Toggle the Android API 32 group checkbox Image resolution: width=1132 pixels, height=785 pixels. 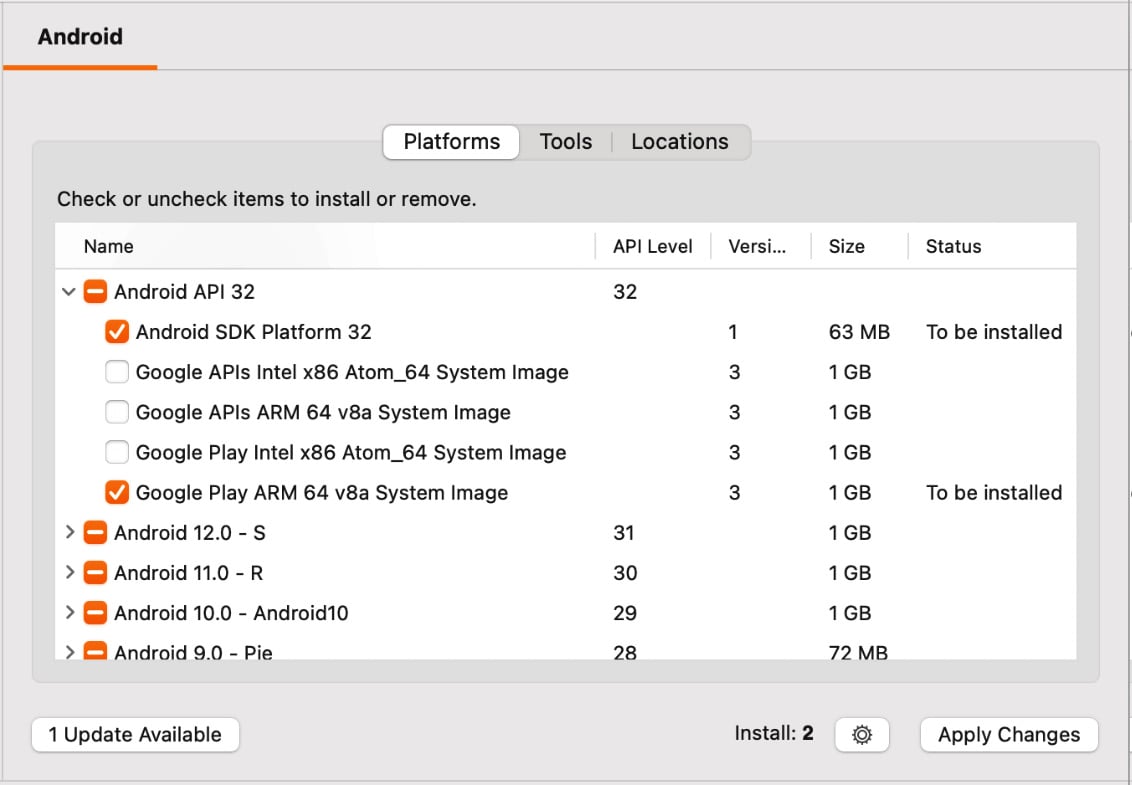coord(95,292)
